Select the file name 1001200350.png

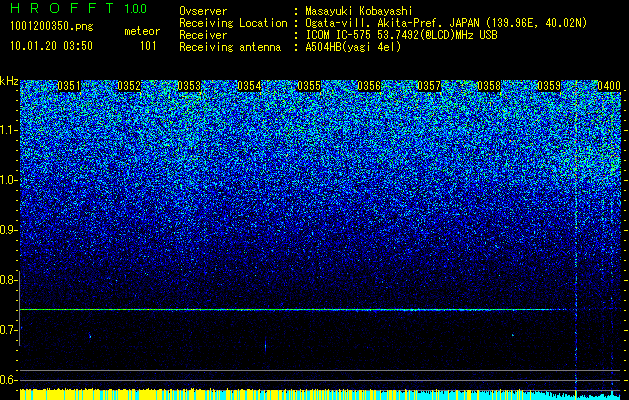52,26
